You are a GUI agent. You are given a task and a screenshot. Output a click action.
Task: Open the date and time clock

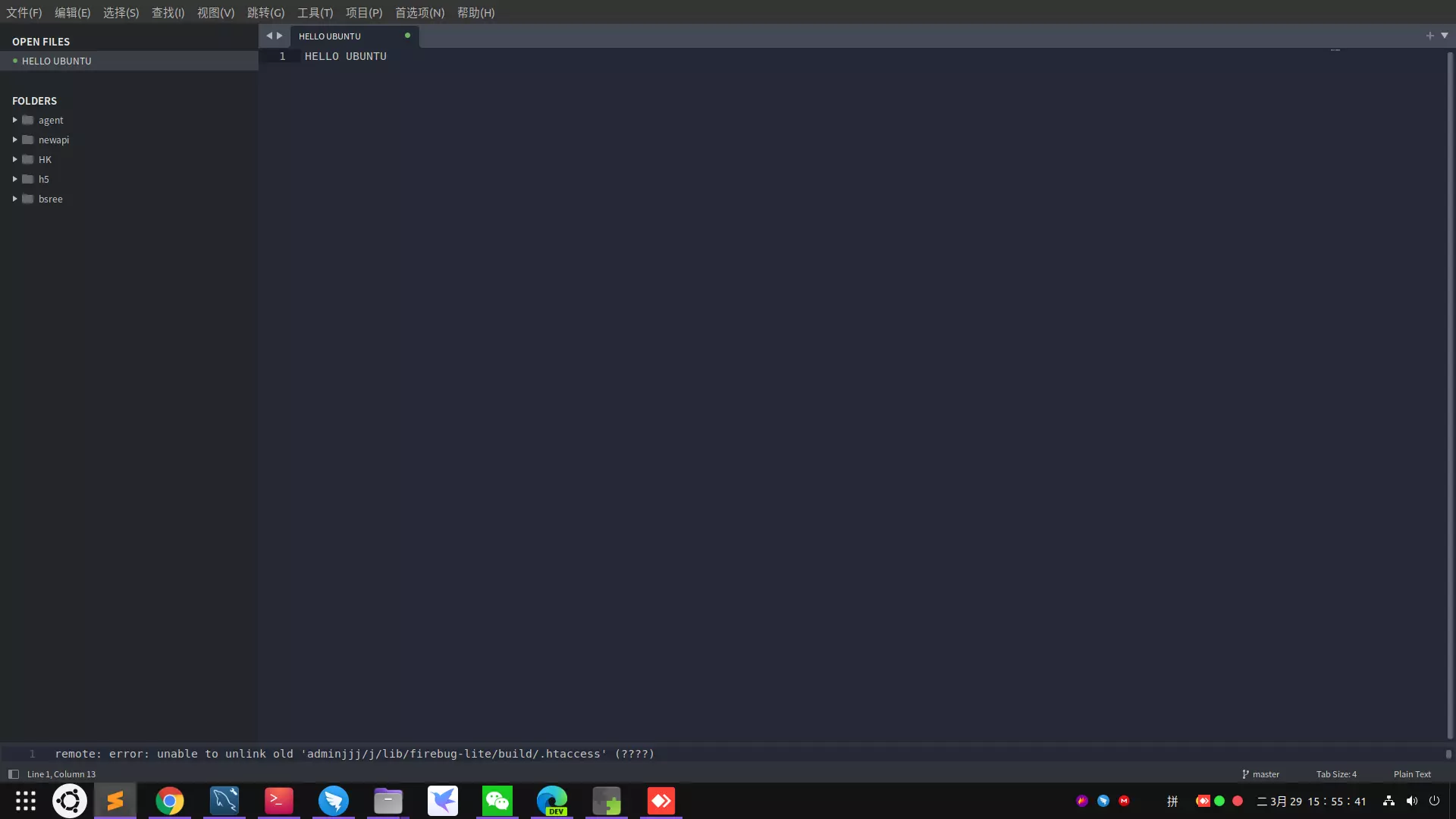point(1311,801)
